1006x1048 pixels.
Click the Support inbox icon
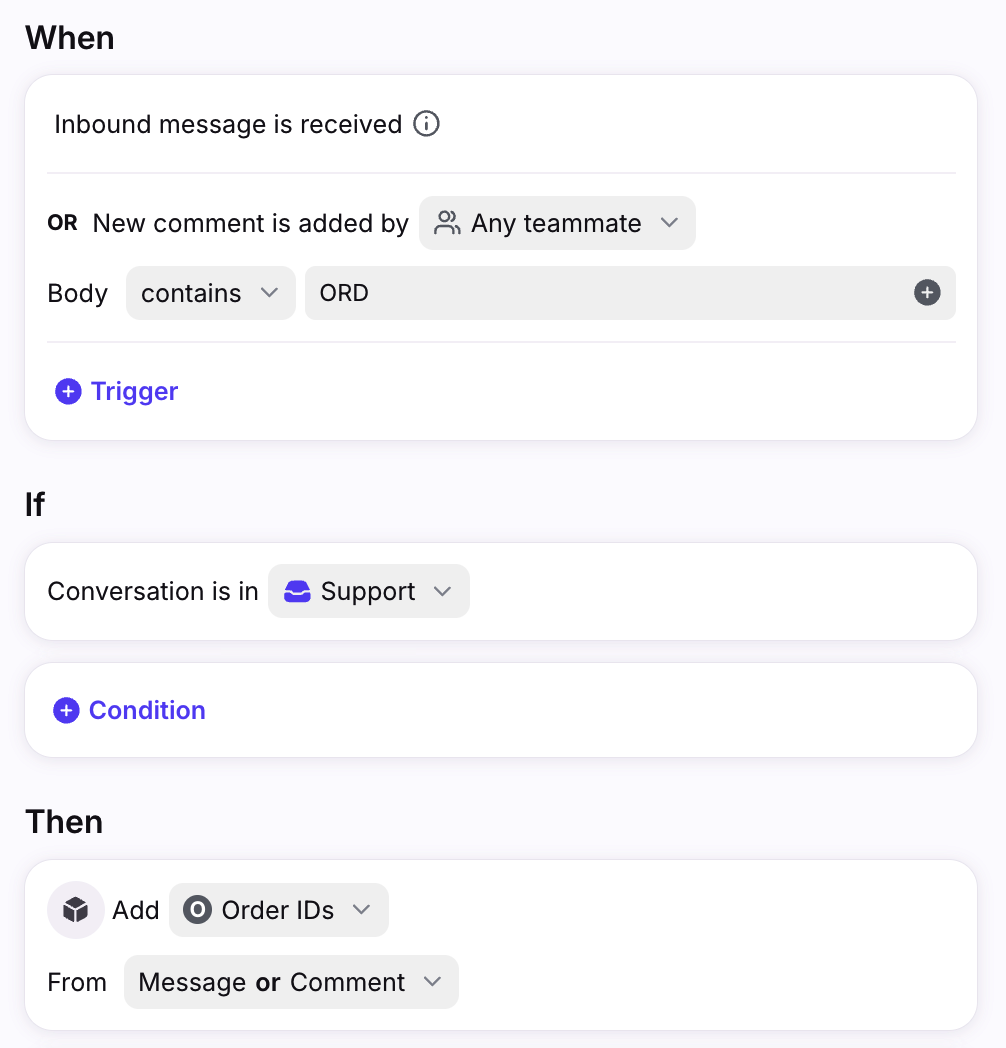297,592
